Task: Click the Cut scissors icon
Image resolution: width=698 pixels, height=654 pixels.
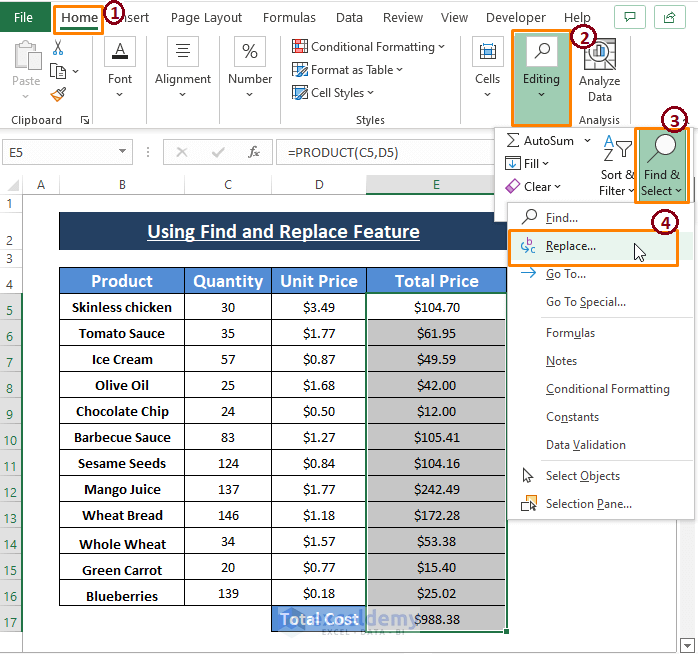Action: coord(58,47)
